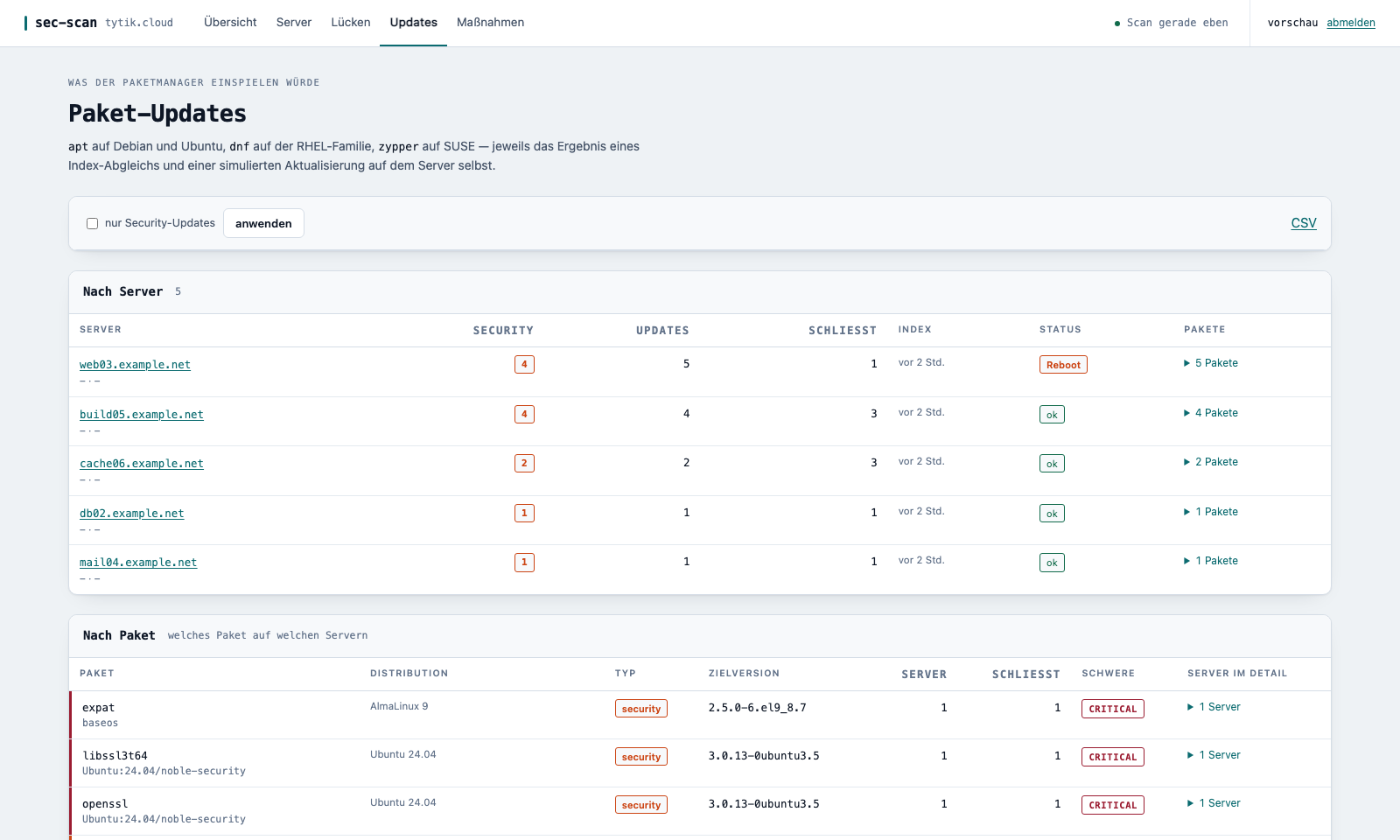Select the Updates tab
Image resolution: width=1400 pixels, height=840 pixels.
coord(414,23)
